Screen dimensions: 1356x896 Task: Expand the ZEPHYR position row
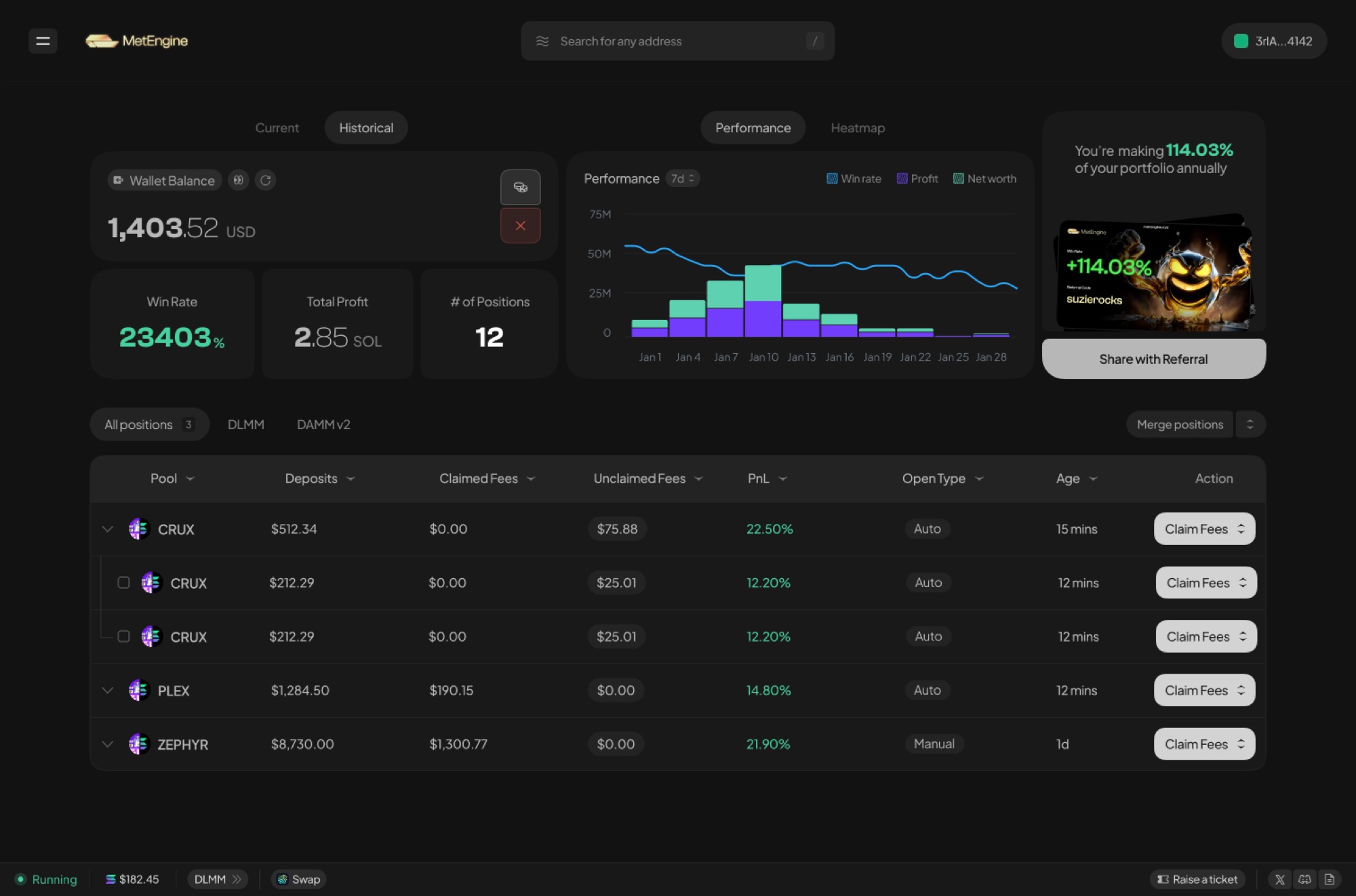coord(107,744)
